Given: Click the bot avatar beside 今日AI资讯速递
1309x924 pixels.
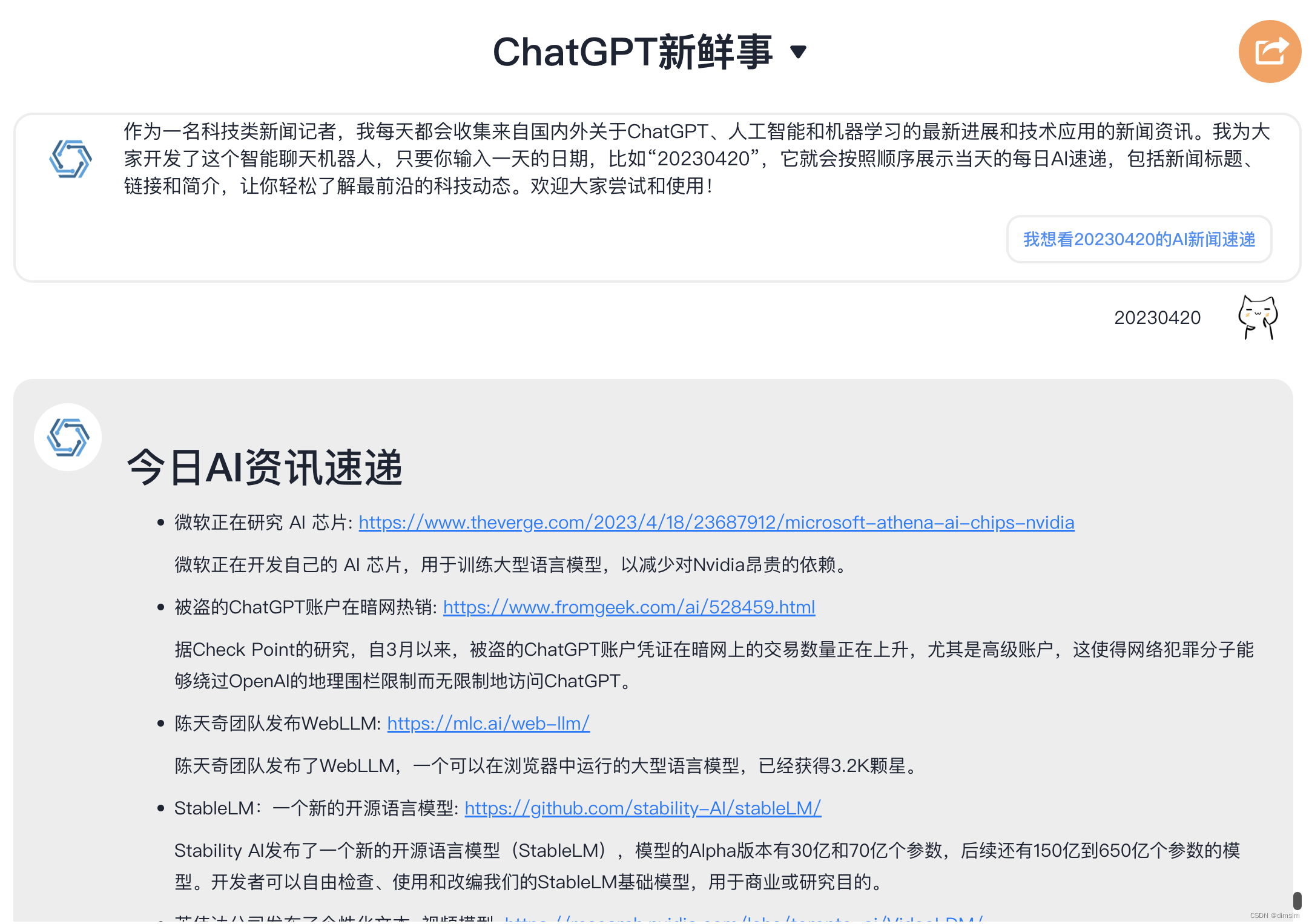Looking at the screenshot, I should [68, 437].
